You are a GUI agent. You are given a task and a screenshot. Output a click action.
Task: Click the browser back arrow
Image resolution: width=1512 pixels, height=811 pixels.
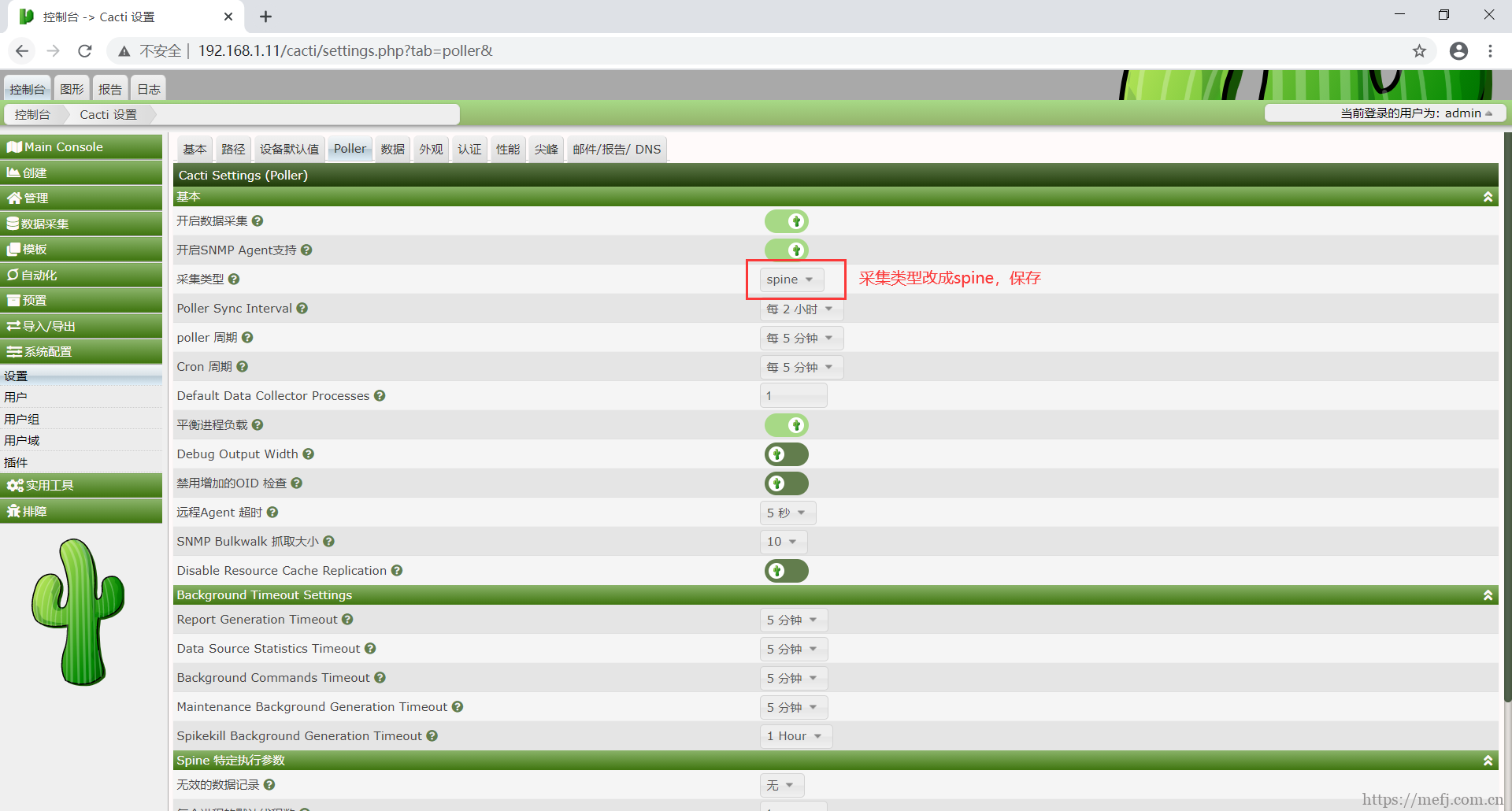22,51
